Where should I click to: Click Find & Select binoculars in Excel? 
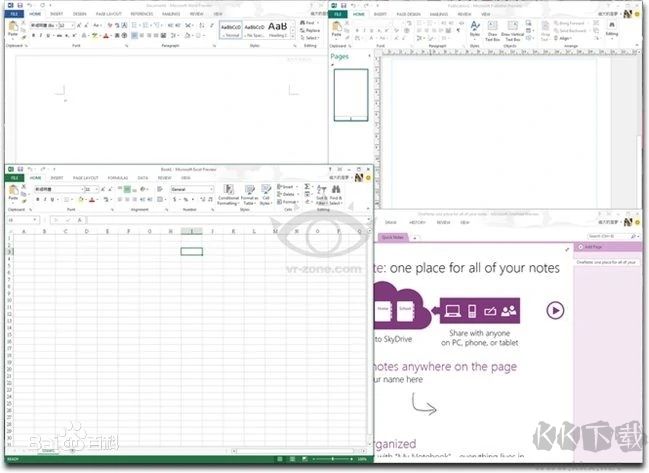[x=336, y=195]
